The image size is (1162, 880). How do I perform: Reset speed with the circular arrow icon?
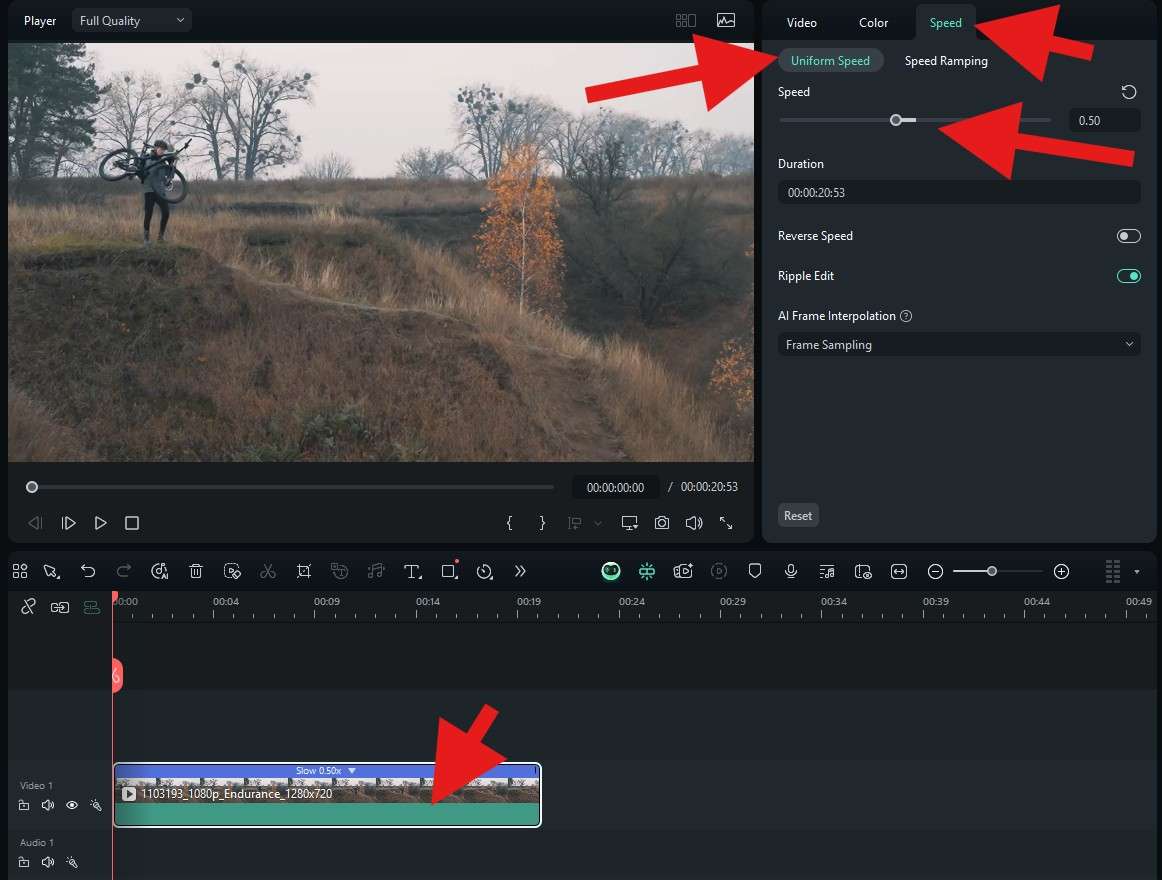[x=1129, y=92]
